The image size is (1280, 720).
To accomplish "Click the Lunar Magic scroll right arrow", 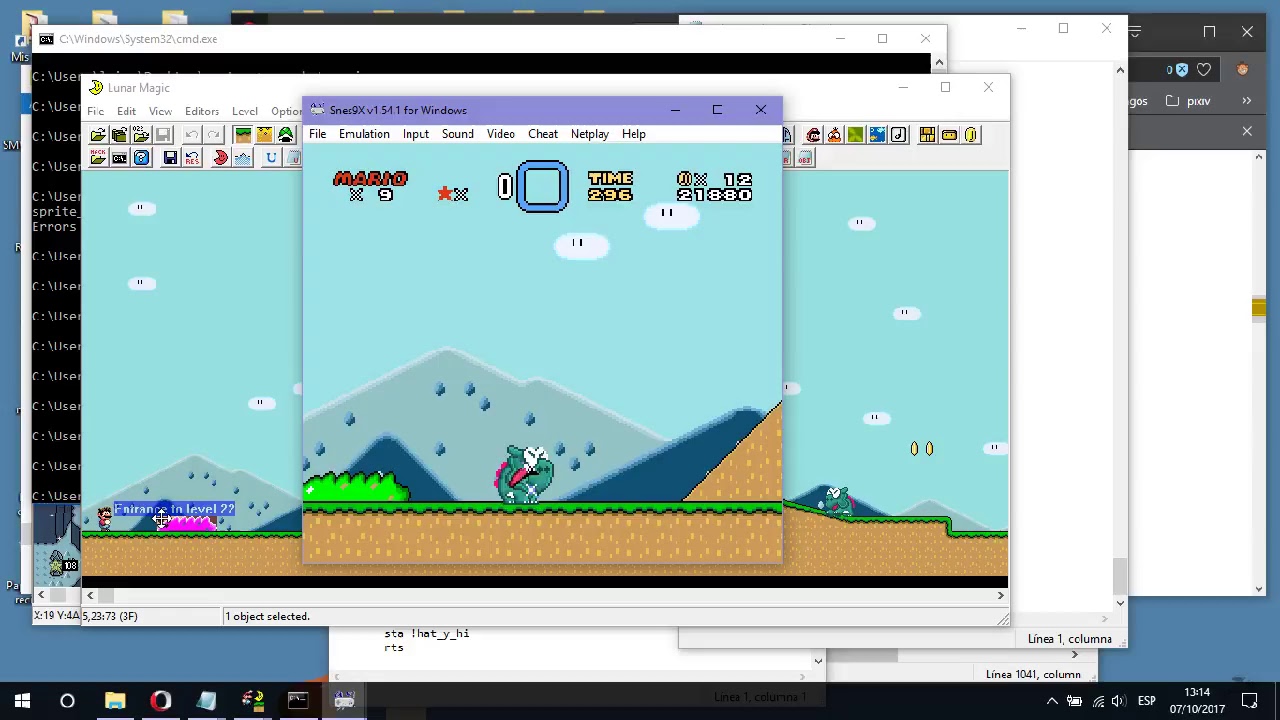I will tap(1000, 596).
